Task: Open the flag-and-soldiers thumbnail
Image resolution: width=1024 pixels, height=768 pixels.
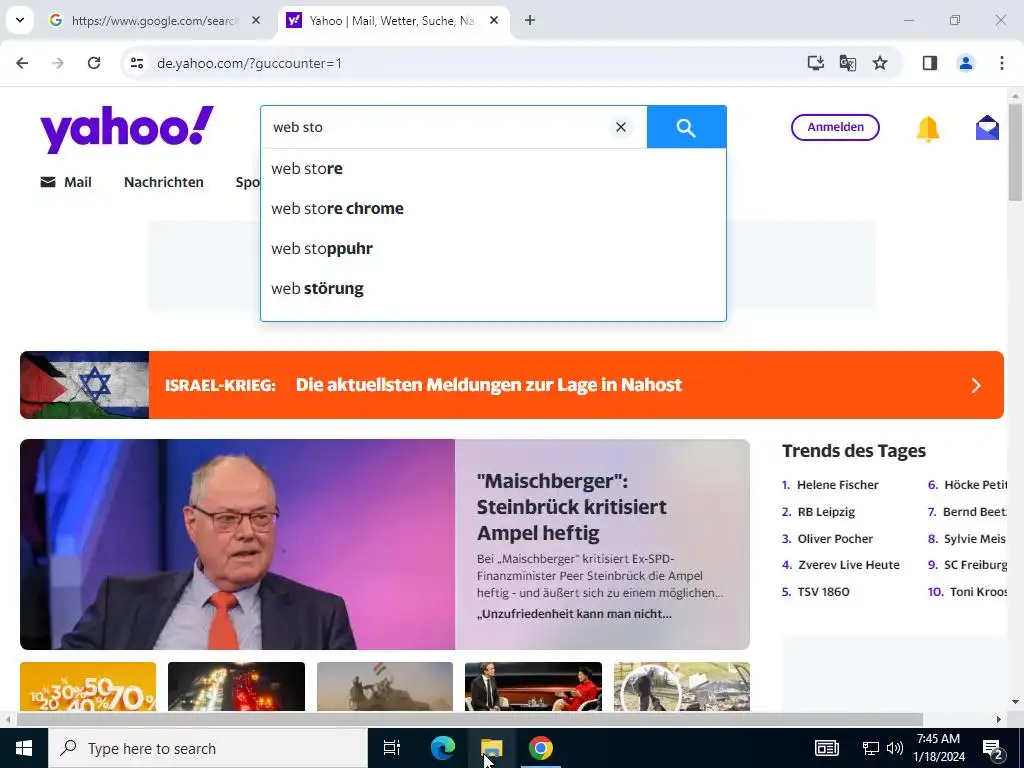Action: click(x=385, y=686)
